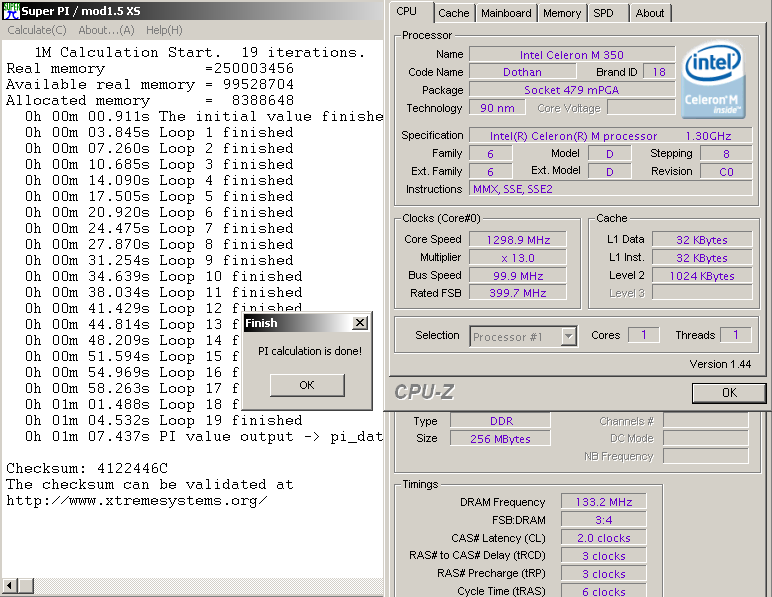The height and width of the screenshot is (597, 772).
Task: Click the Code Name field Dothan
Action: coord(522,72)
